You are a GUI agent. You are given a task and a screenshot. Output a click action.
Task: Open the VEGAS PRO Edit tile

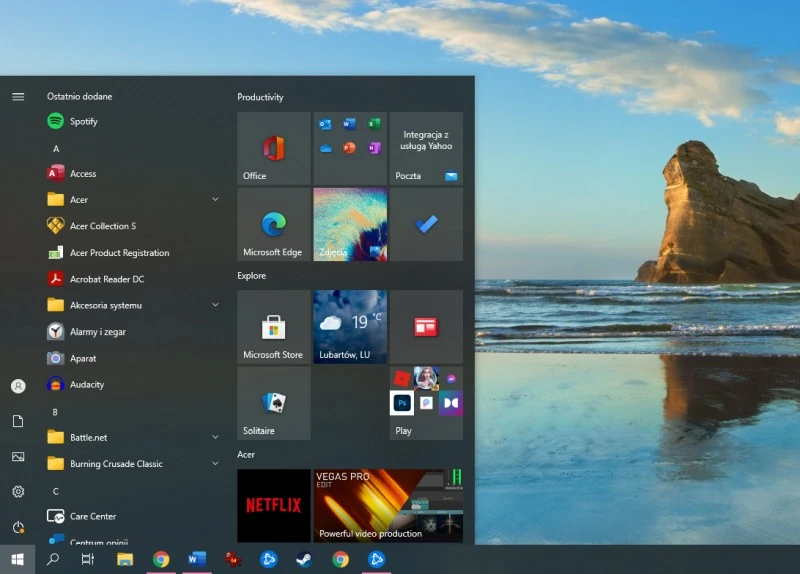[x=388, y=506]
